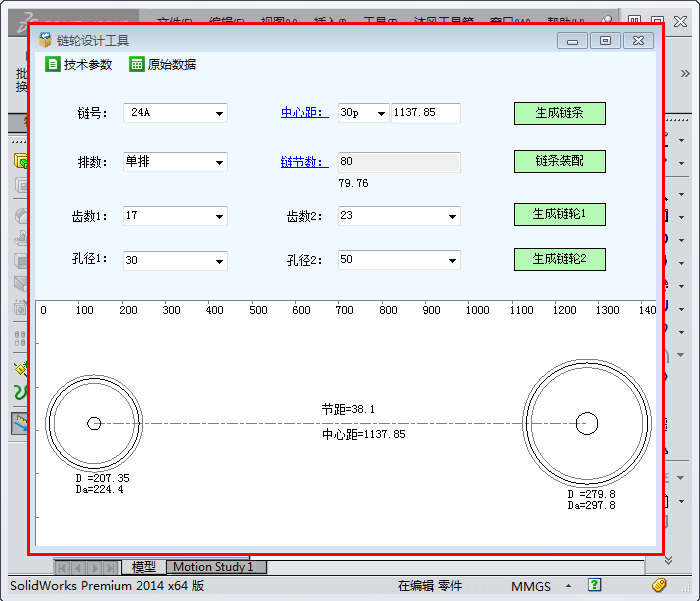
Task: Click the yellow tag icon in status bar
Action: click(659, 585)
